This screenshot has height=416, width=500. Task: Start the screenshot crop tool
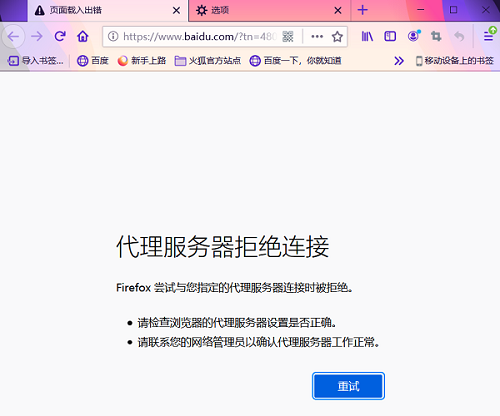pos(436,36)
